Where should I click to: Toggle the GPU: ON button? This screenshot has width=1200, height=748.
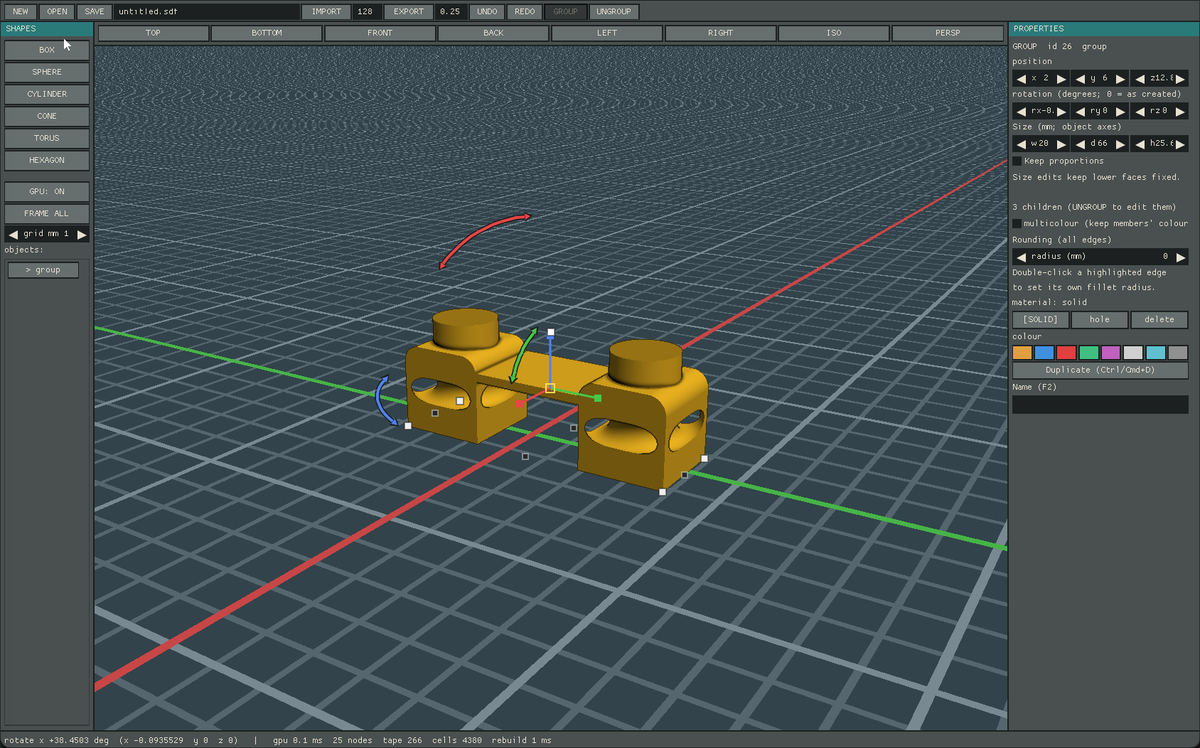(x=47, y=191)
